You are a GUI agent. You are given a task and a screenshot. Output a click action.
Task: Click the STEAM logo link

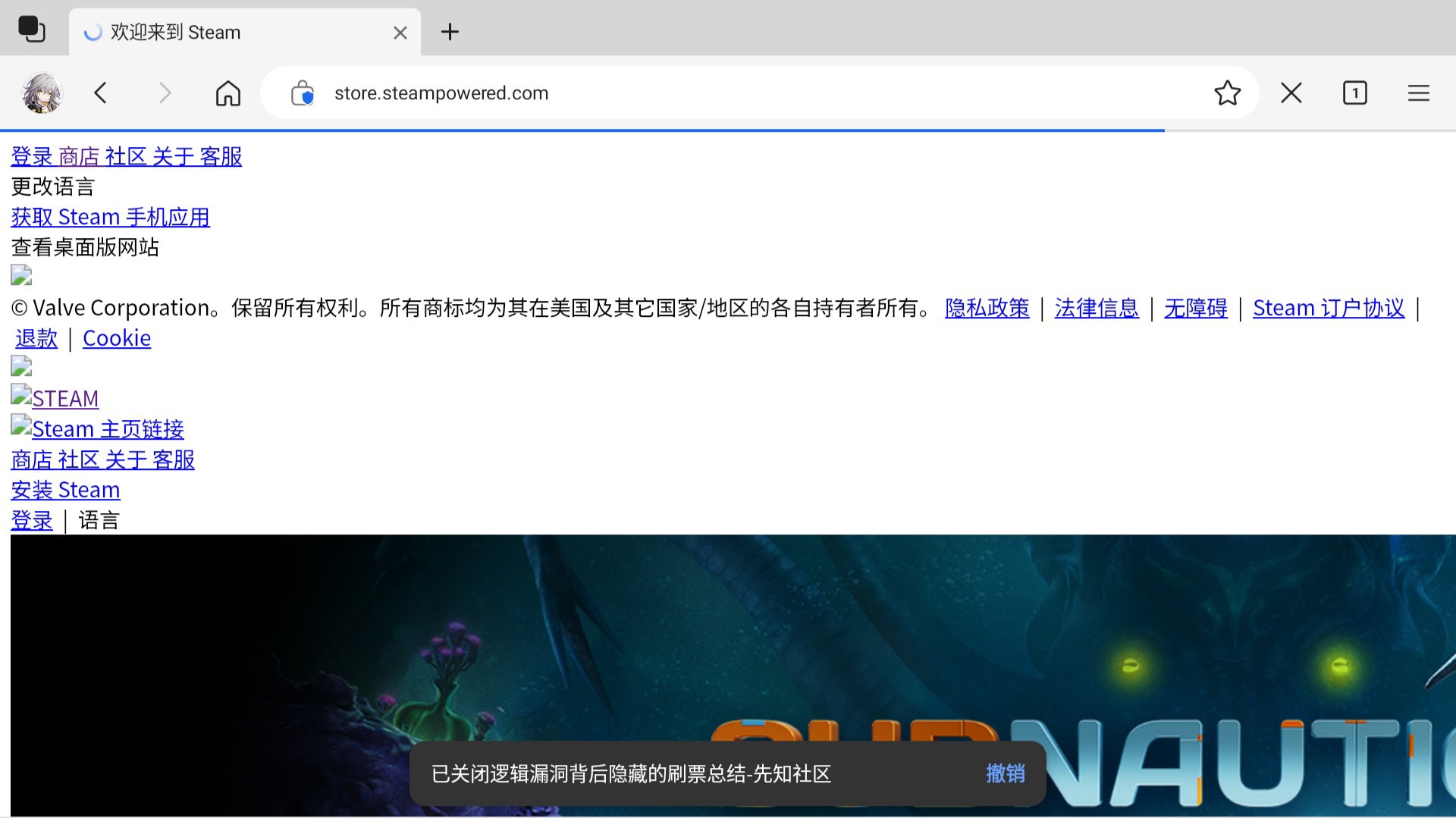point(55,398)
